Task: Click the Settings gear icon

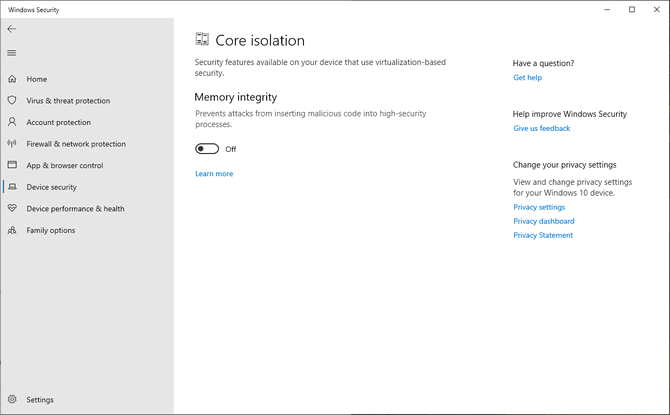Action: 12,400
